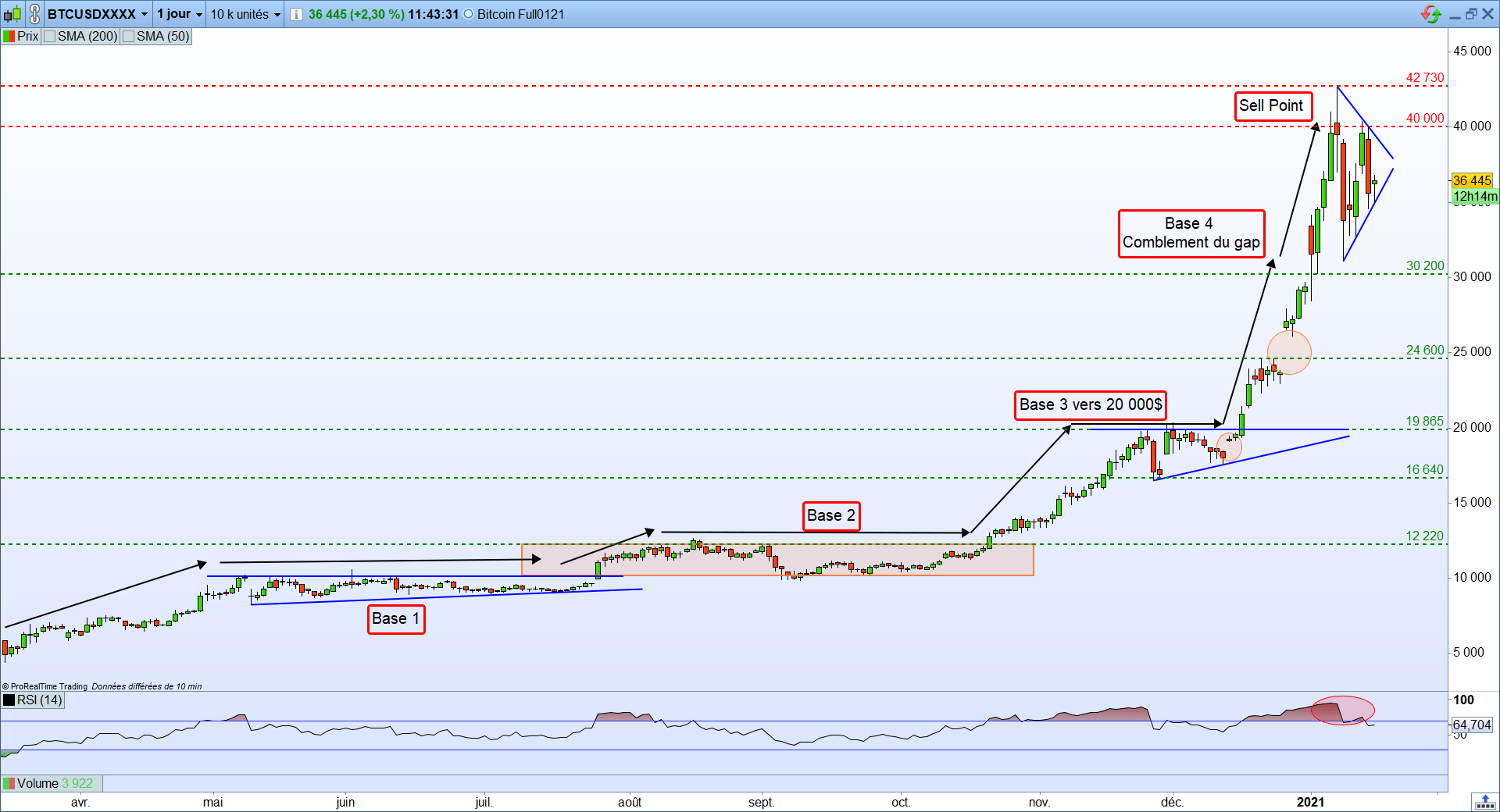This screenshot has height=812, width=1500.
Task: Click the 64,704 RSI value label
Action: pyautogui.click(x=1472, y=725)
